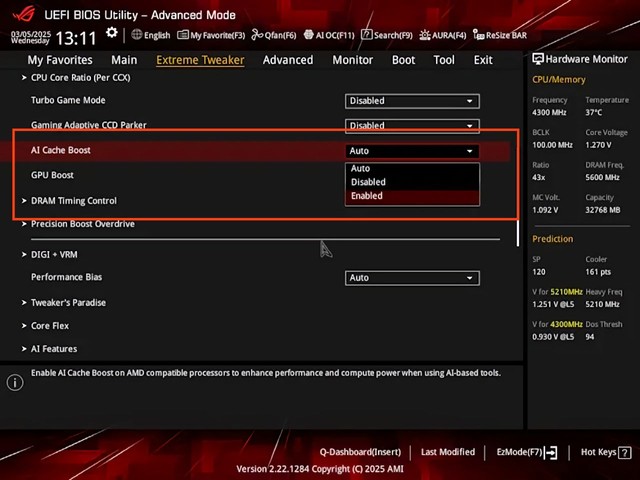The image size is (640, 480).
Task: Open Turbo Game Mode dropdown
Action: tap(412, 101)
